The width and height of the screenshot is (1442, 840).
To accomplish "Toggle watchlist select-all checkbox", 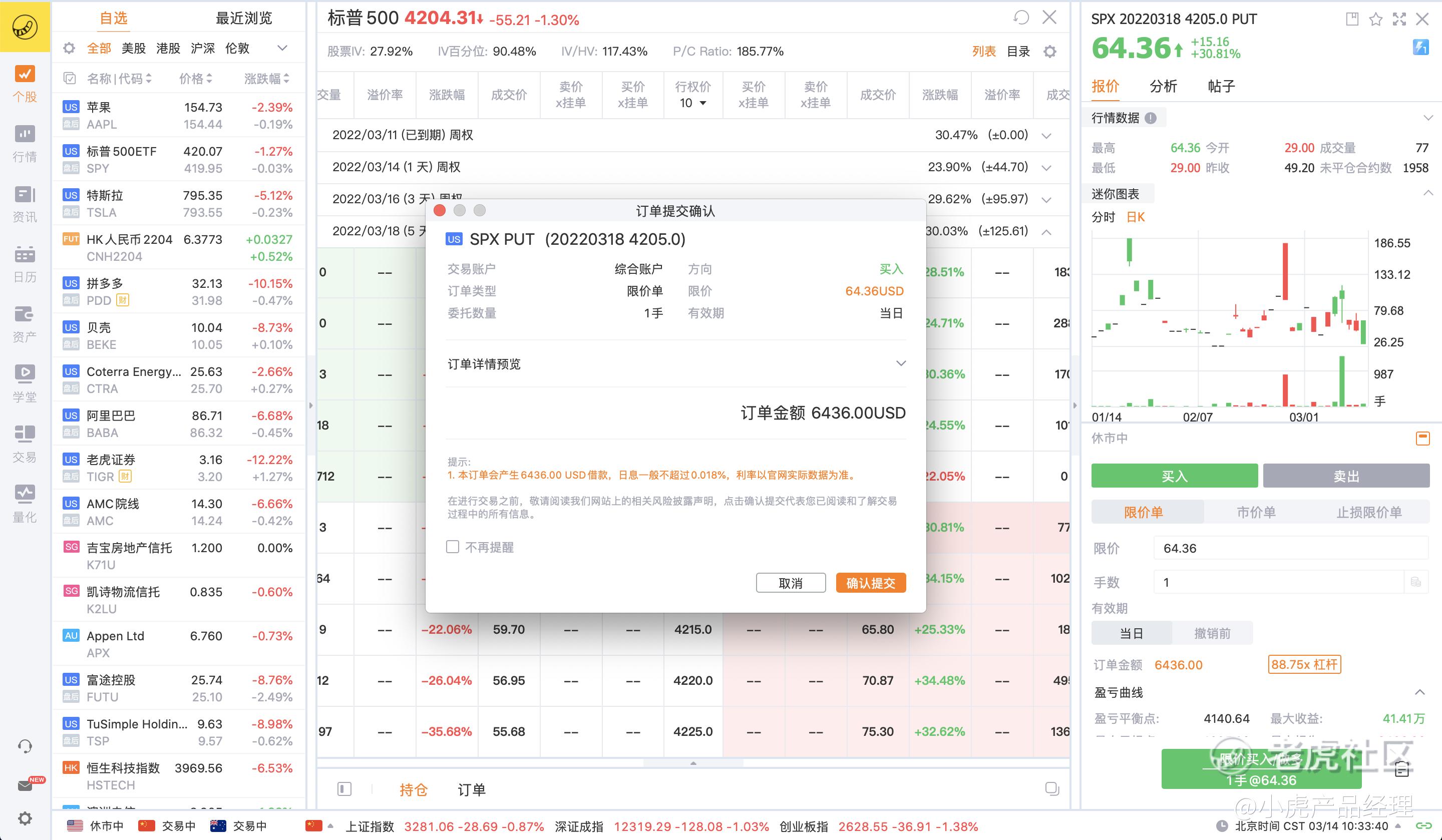I will 70,79.
